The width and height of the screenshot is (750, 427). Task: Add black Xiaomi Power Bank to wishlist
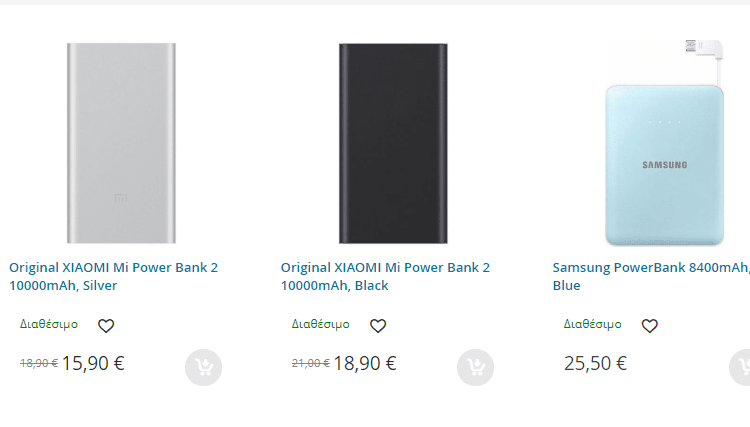click(378, 326)
